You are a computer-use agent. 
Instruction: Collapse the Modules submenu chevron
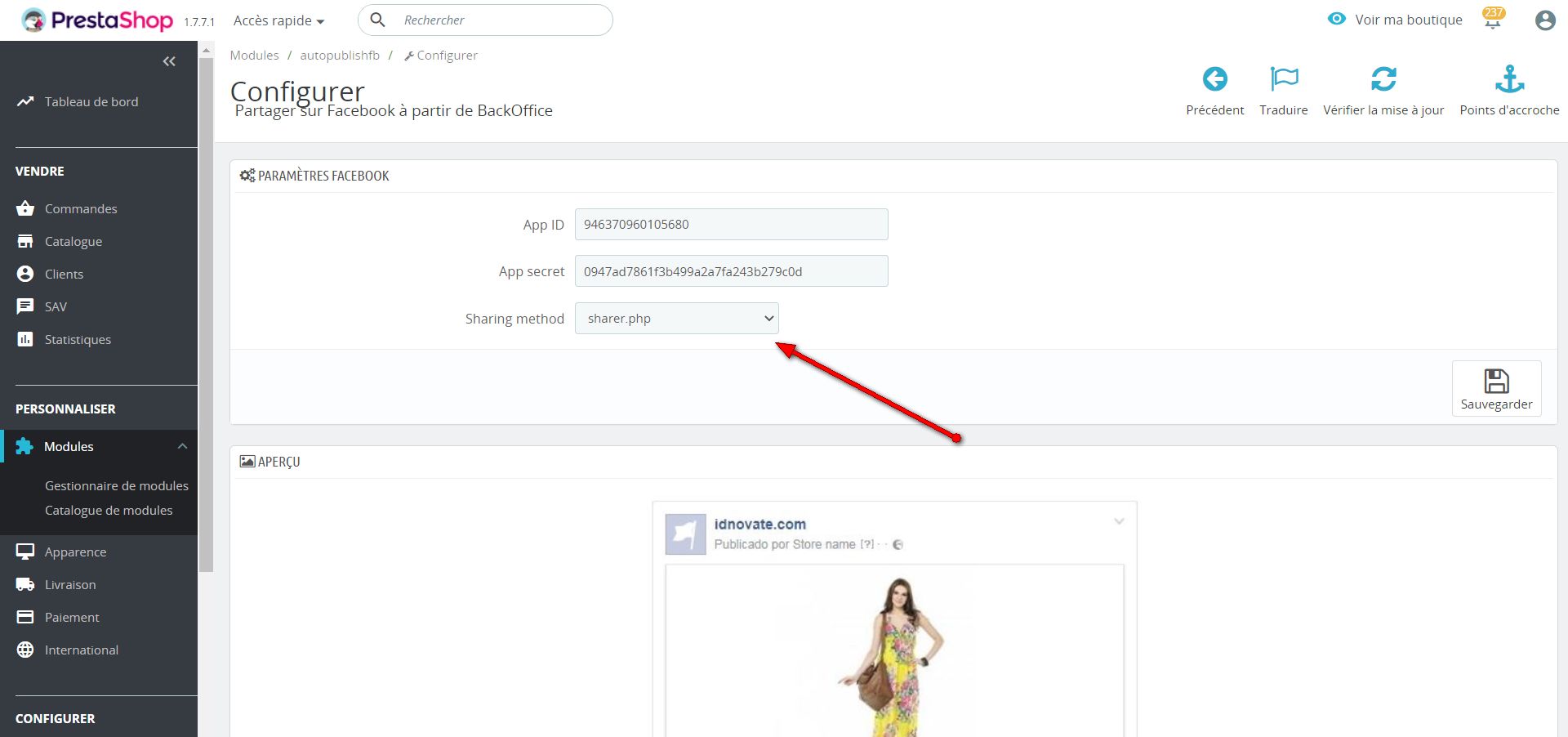182,446
